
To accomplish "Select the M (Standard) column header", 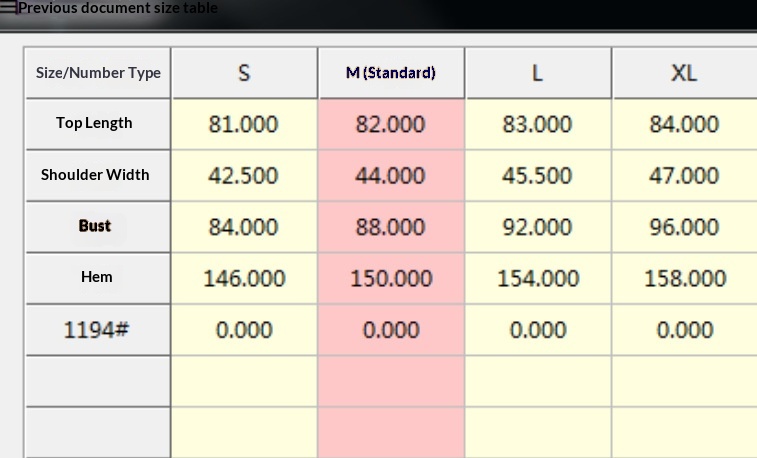I will coord(391,73).
